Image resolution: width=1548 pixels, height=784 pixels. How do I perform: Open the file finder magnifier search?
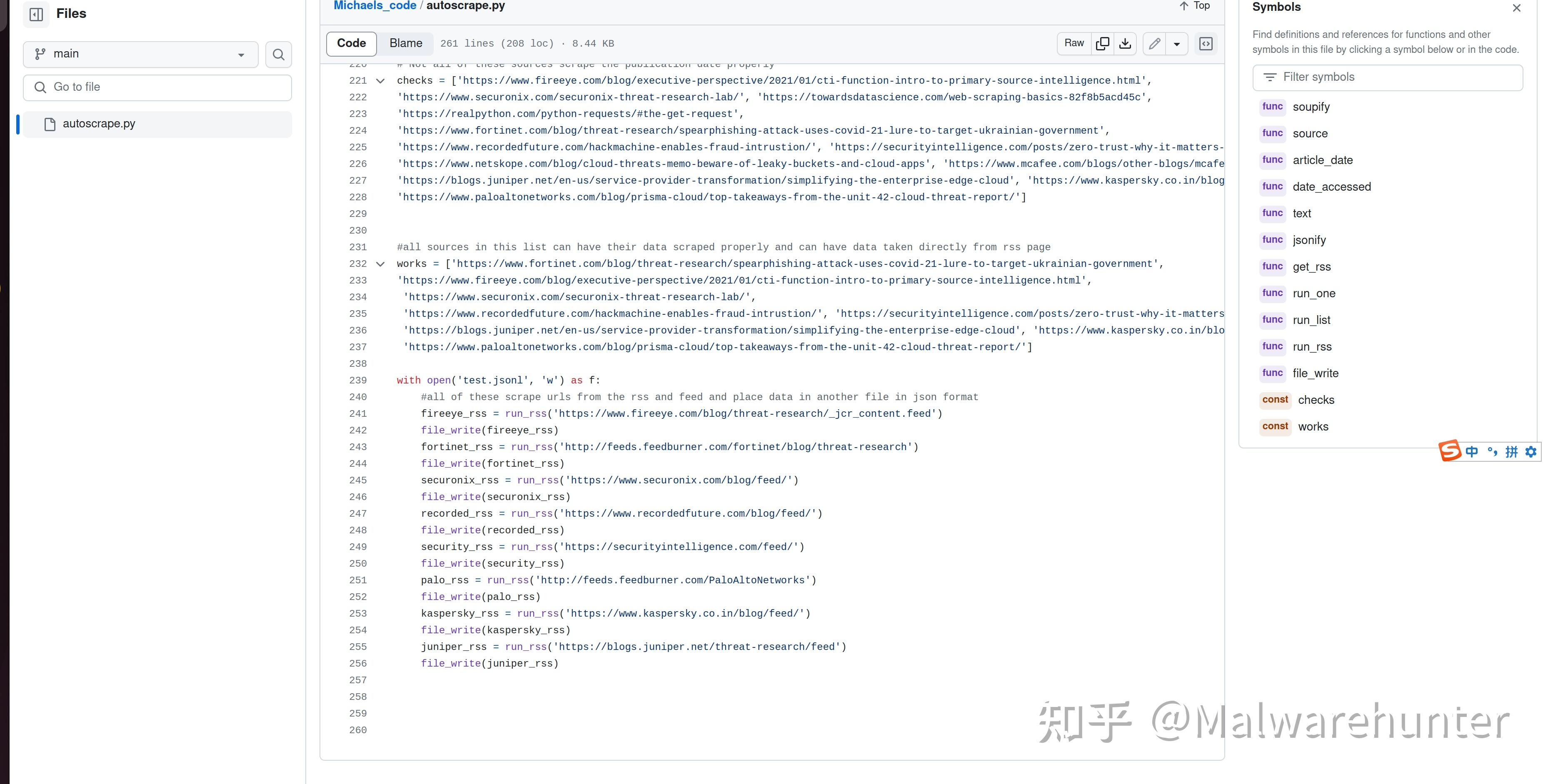(278, 54)
